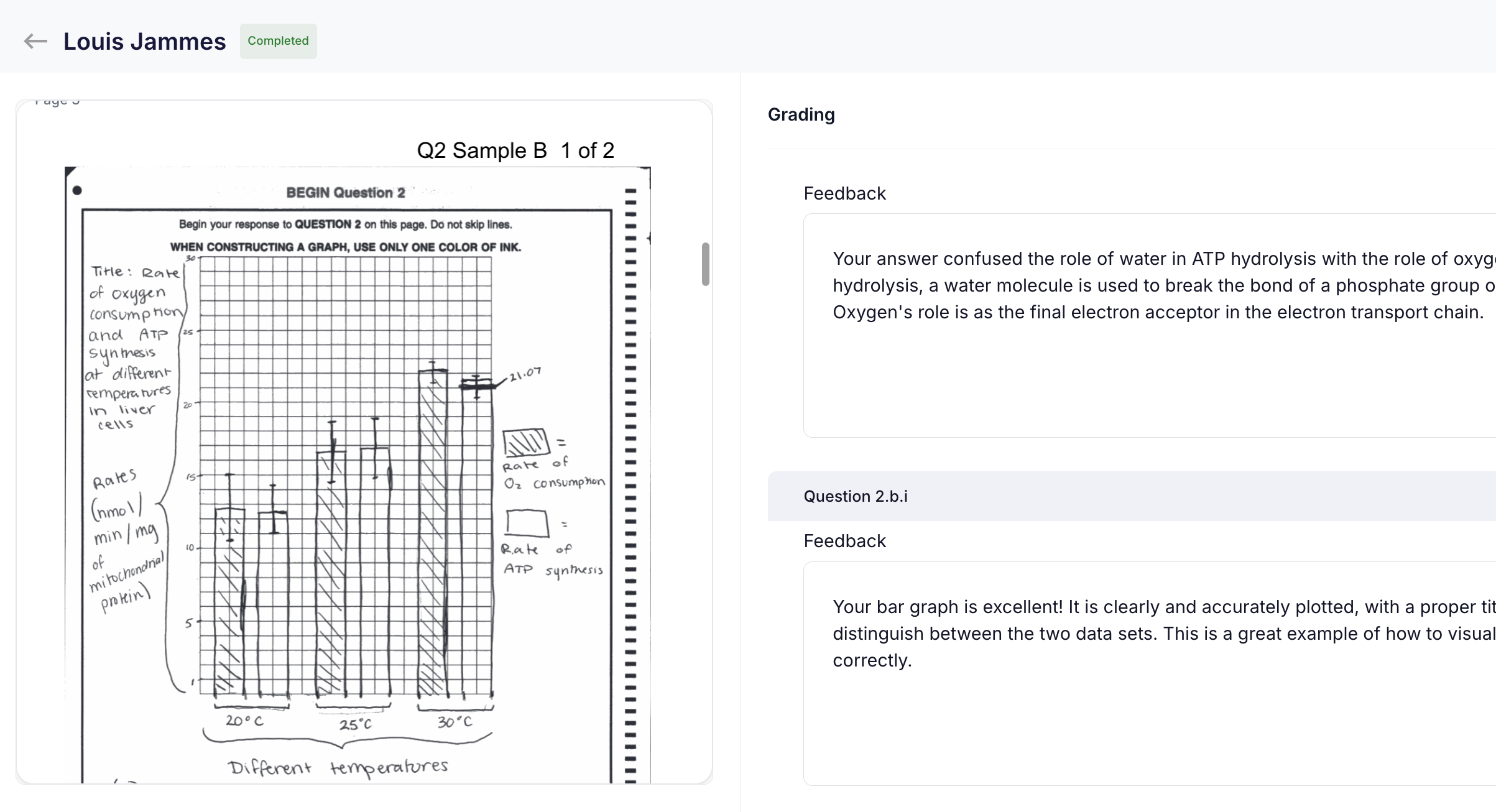Select the student name Louis Jammes
The image size is (1496, 812).
[x=144, y=41]
